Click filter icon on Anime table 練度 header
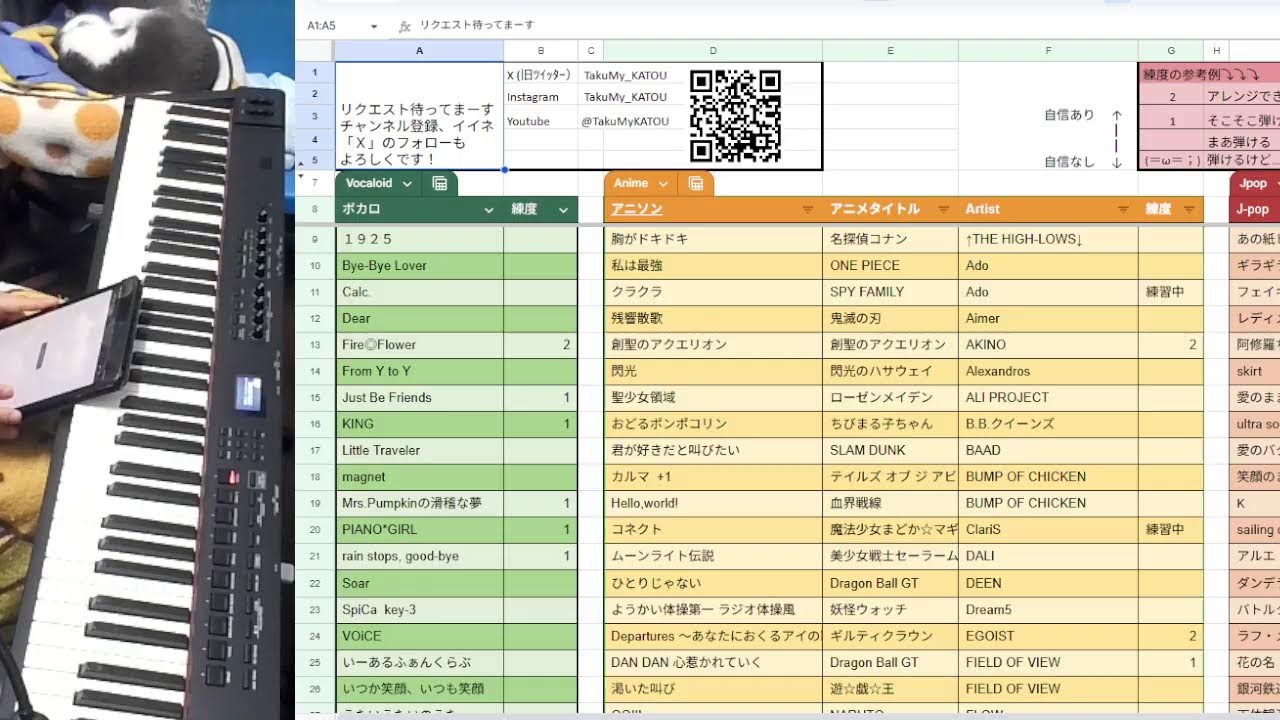This screenshot has width=1280, height=720. [x=1189, y=210]
